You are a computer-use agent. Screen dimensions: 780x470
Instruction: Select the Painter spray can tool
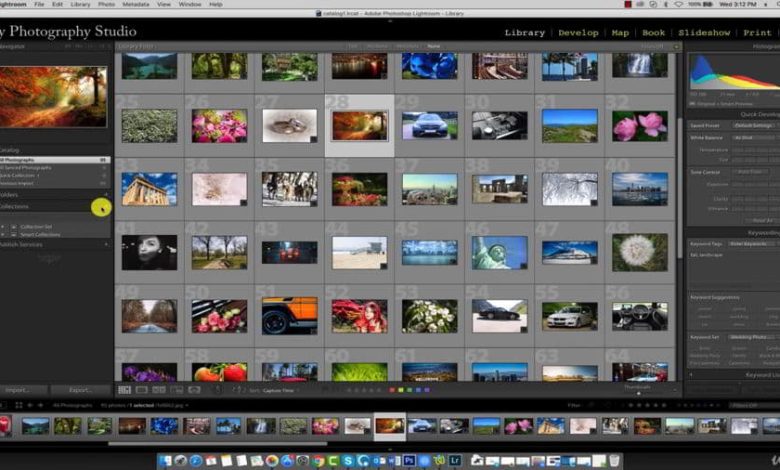click(217, 390)
